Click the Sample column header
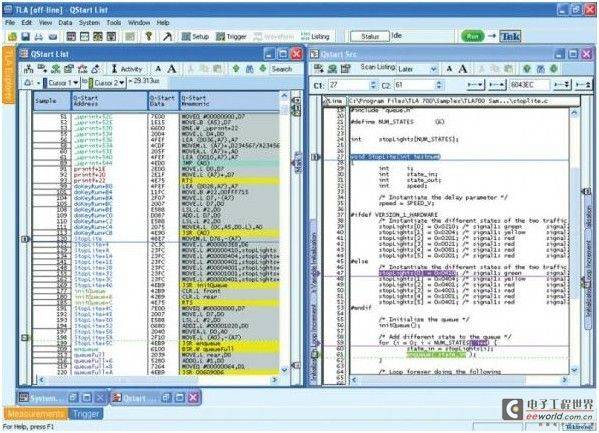599x433 pixels. tap(52, 101)
